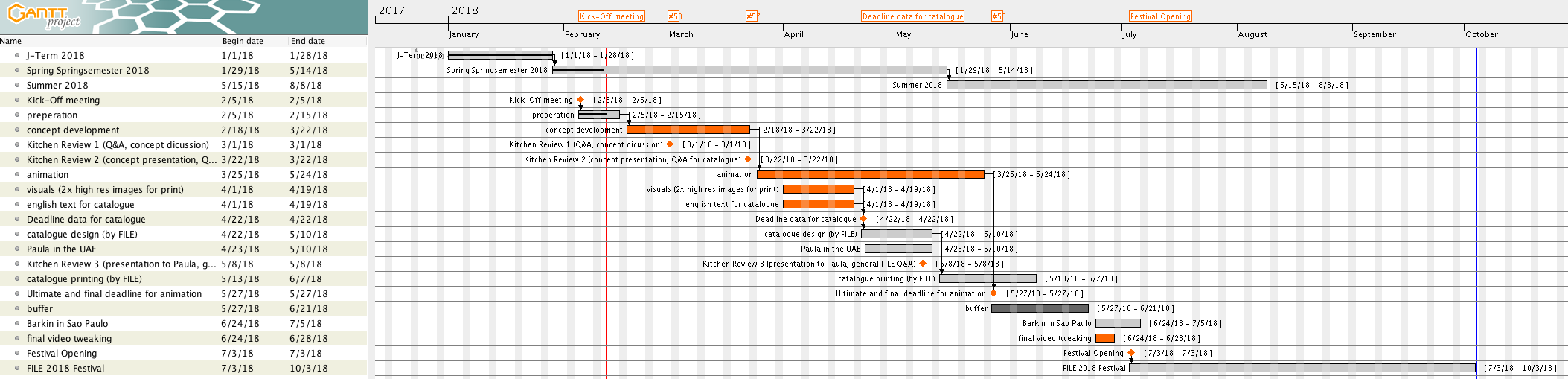Screen dimensions: 1568x379
Task: Select the Kitchen Review 2 milestone diamond
Action: point(748,159)
